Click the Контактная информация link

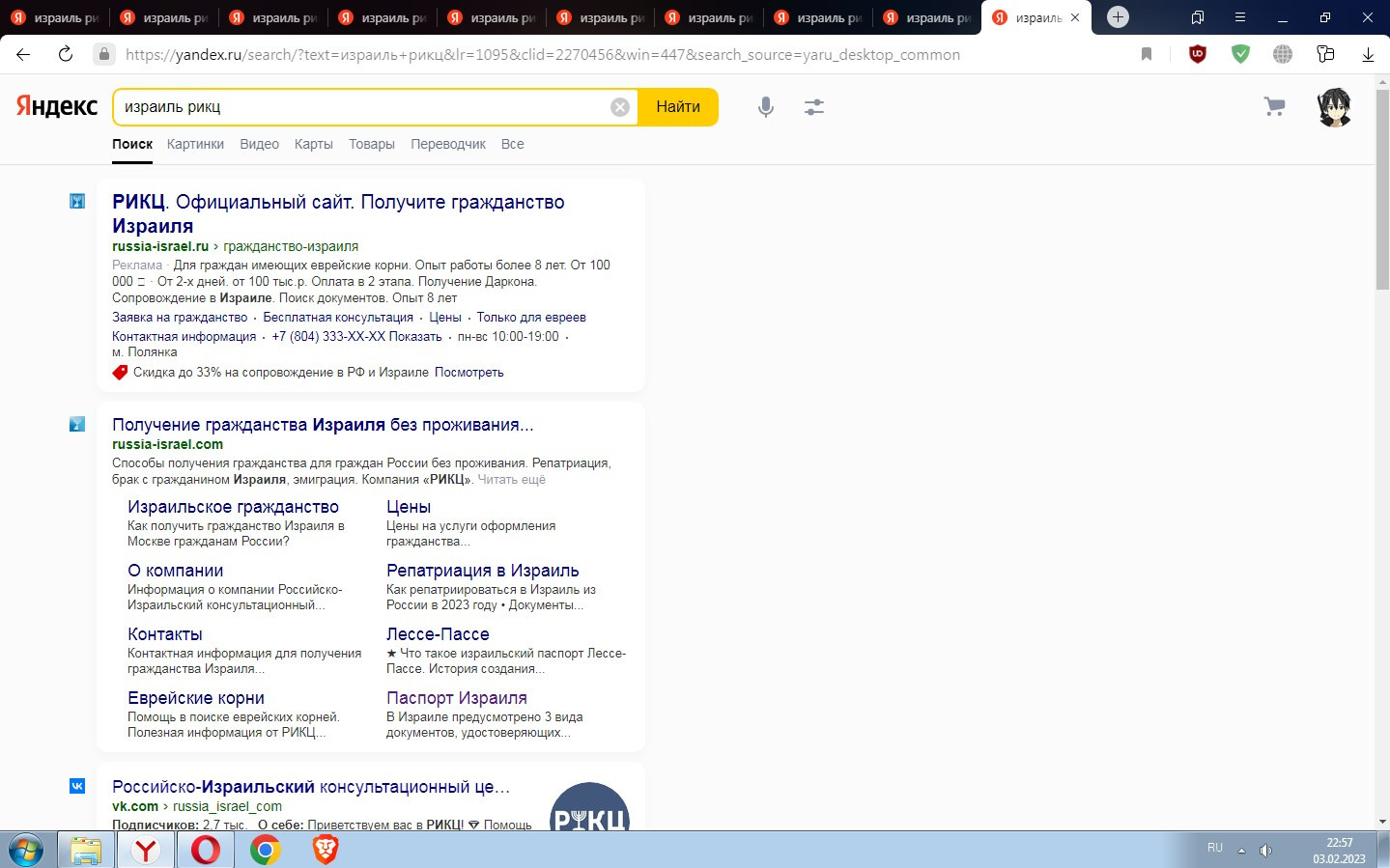(x=184, y=336)
